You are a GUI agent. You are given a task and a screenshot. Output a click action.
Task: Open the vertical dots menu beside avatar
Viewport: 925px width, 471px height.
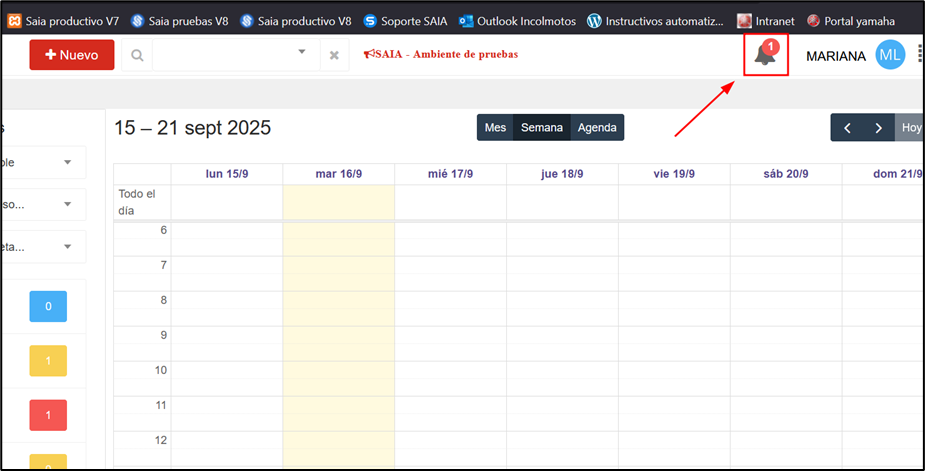point(919,55)
